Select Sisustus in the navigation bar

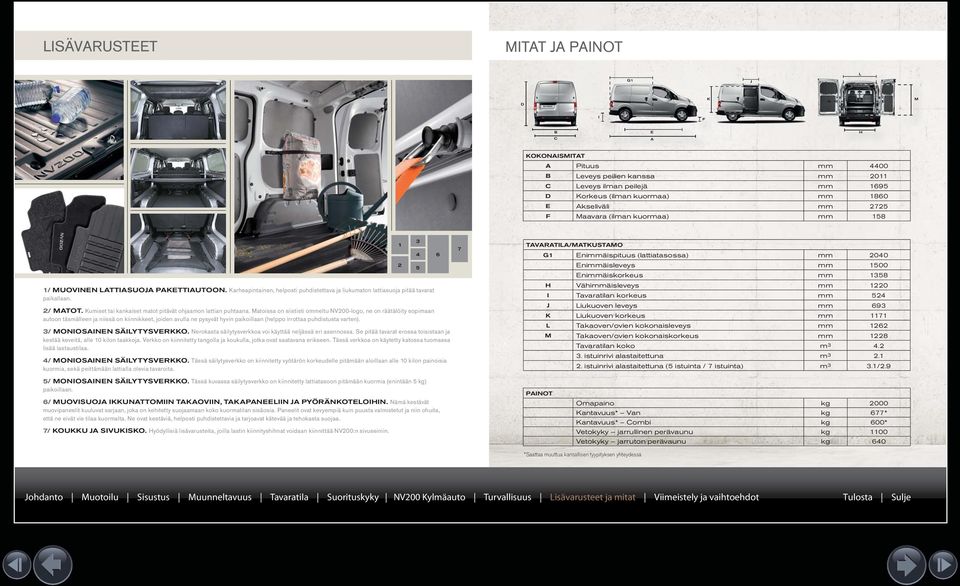153,497
